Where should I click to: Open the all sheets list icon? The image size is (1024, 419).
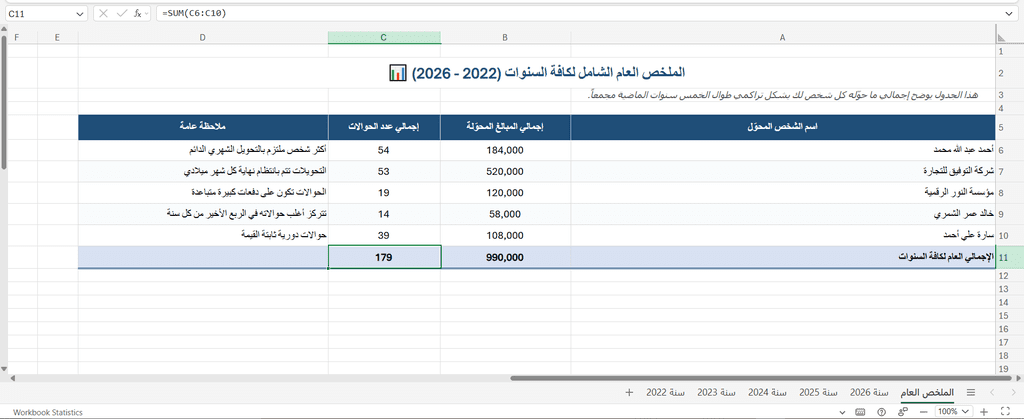(x=971, y=392)
